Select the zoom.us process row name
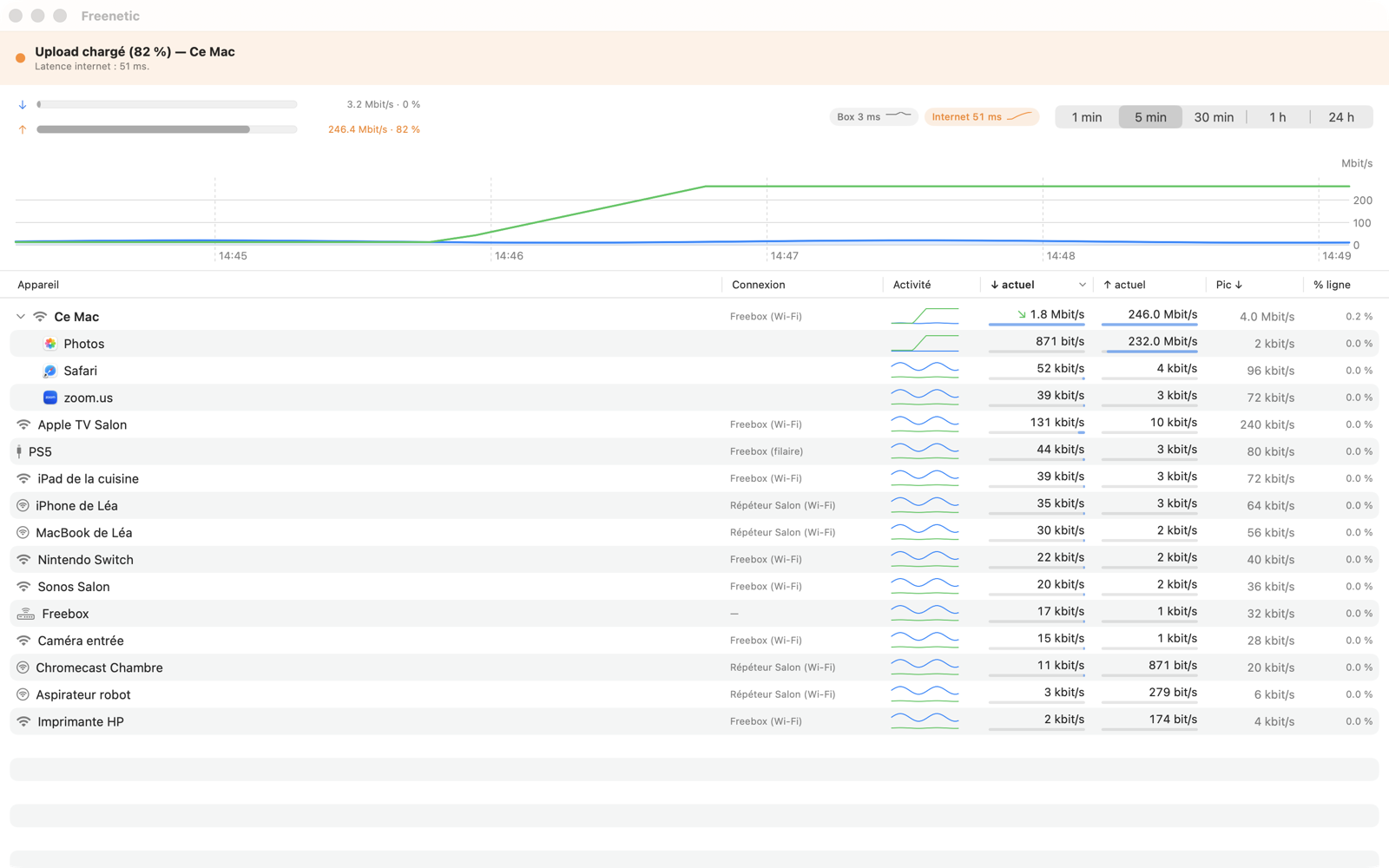The width and height of the screenshot is (1389, 868). [88, 398]
